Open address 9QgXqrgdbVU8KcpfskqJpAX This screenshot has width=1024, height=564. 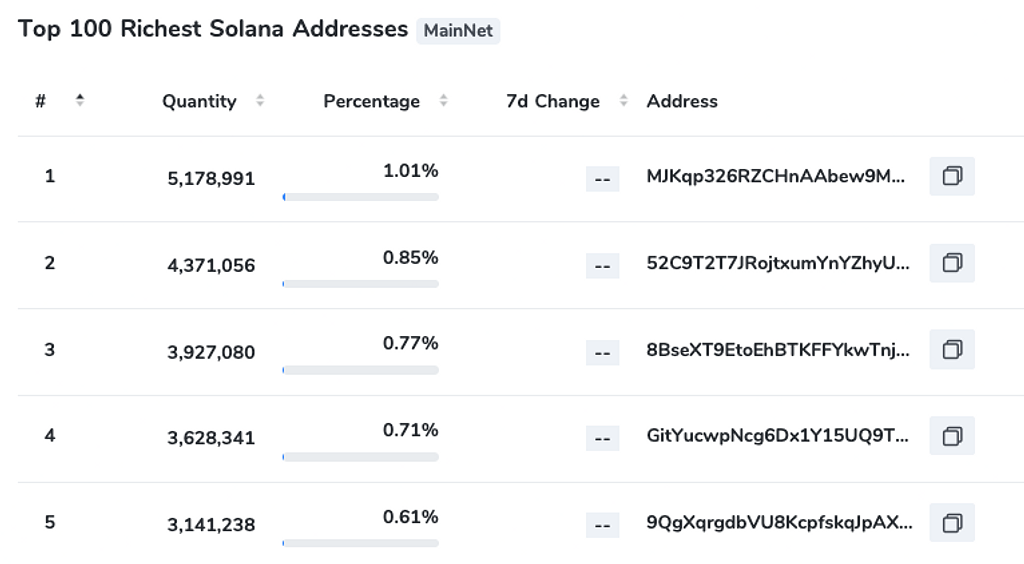(x=779, y=523)
